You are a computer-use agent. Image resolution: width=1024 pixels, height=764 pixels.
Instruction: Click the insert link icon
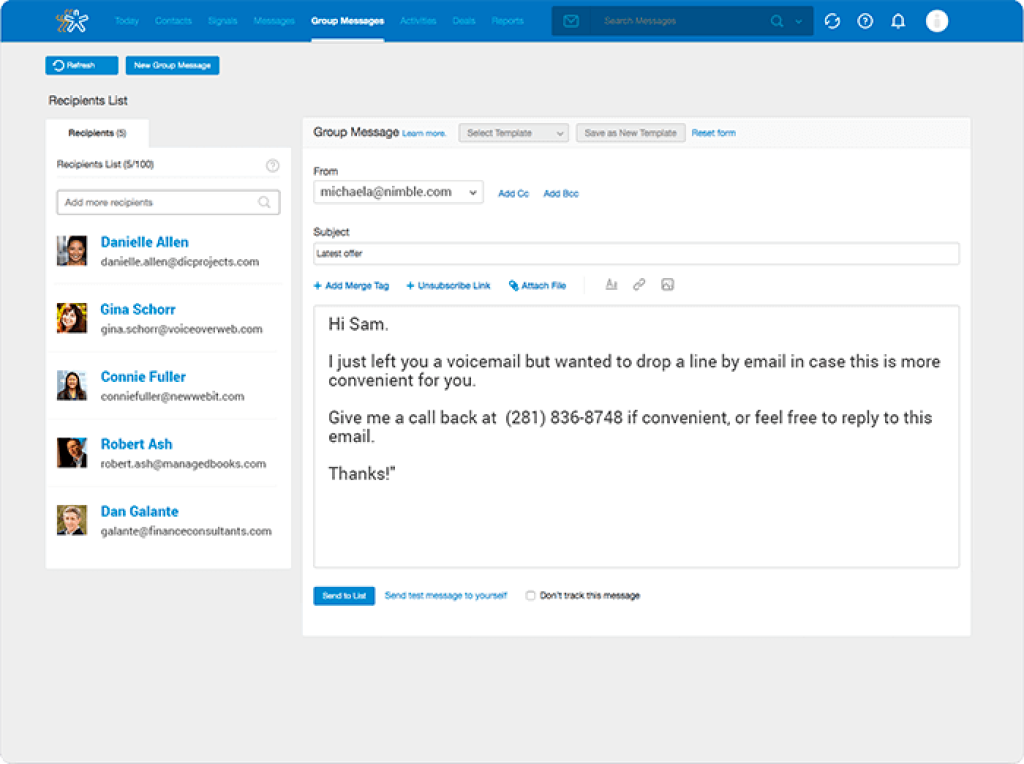click(x=639, y=285)
